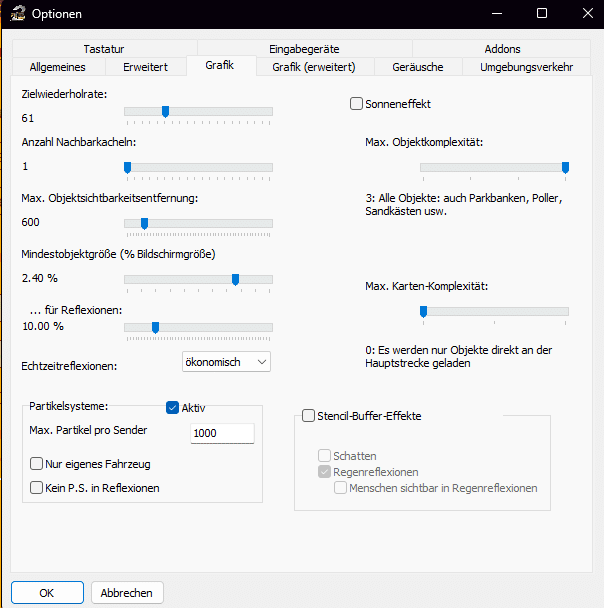Switch to the Tastatur tab
The width and height of the screenshot is (604, 608).
pyautogui.click(x=104, y=49)
